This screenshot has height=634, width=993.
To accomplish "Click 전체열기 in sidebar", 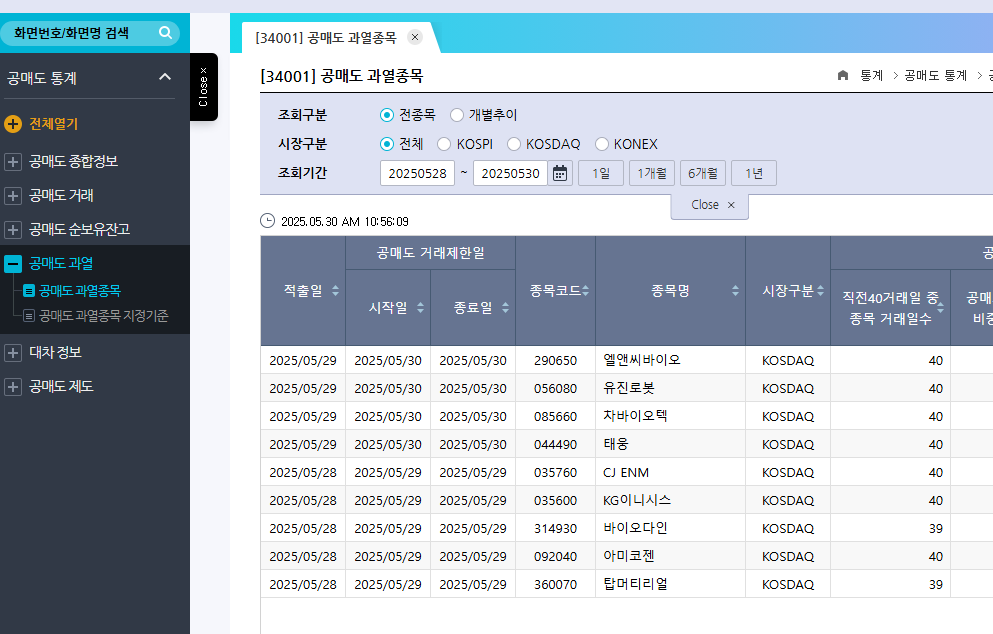I will click(x=53, y=124).
